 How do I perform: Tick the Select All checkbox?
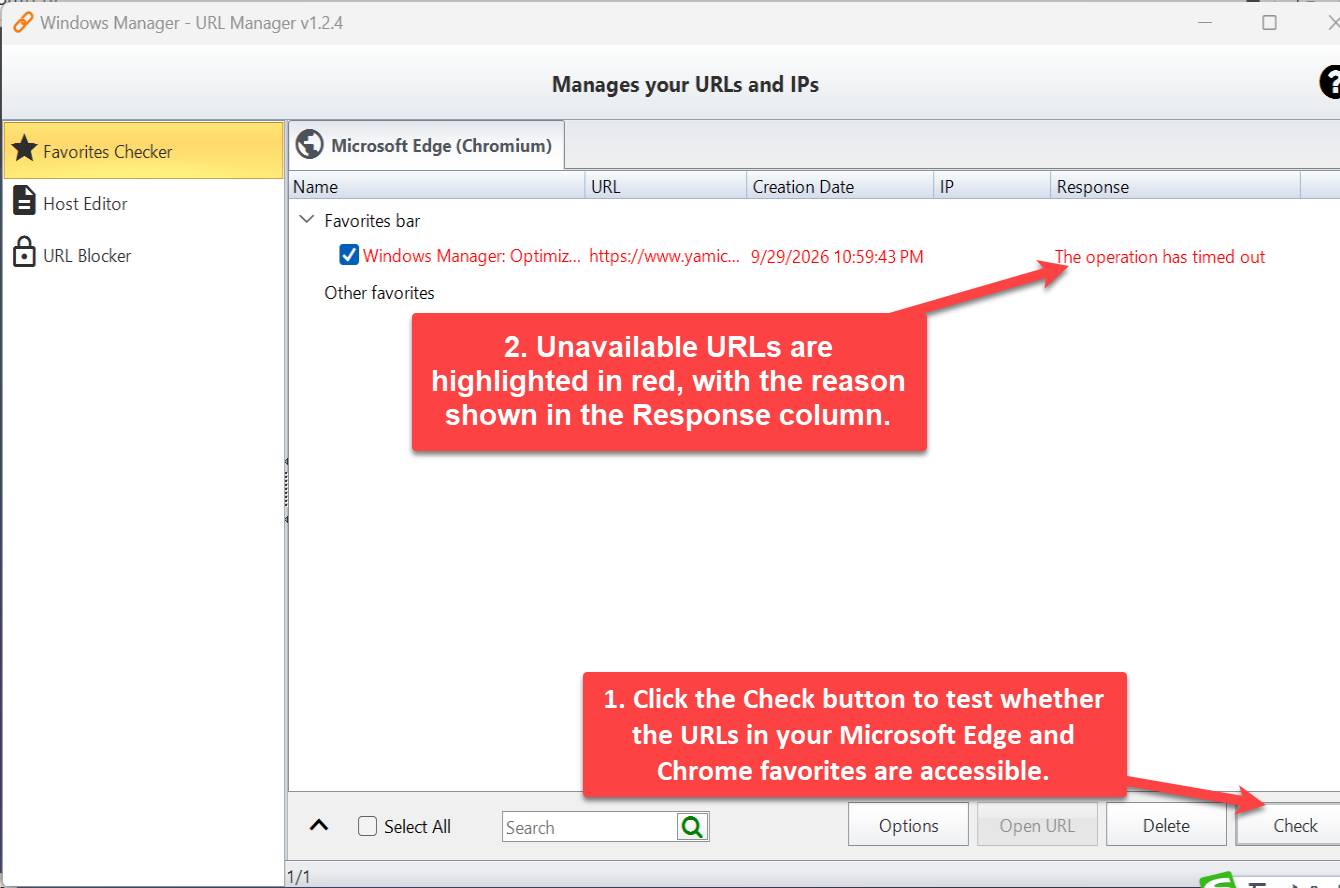[x=368, y=826]
